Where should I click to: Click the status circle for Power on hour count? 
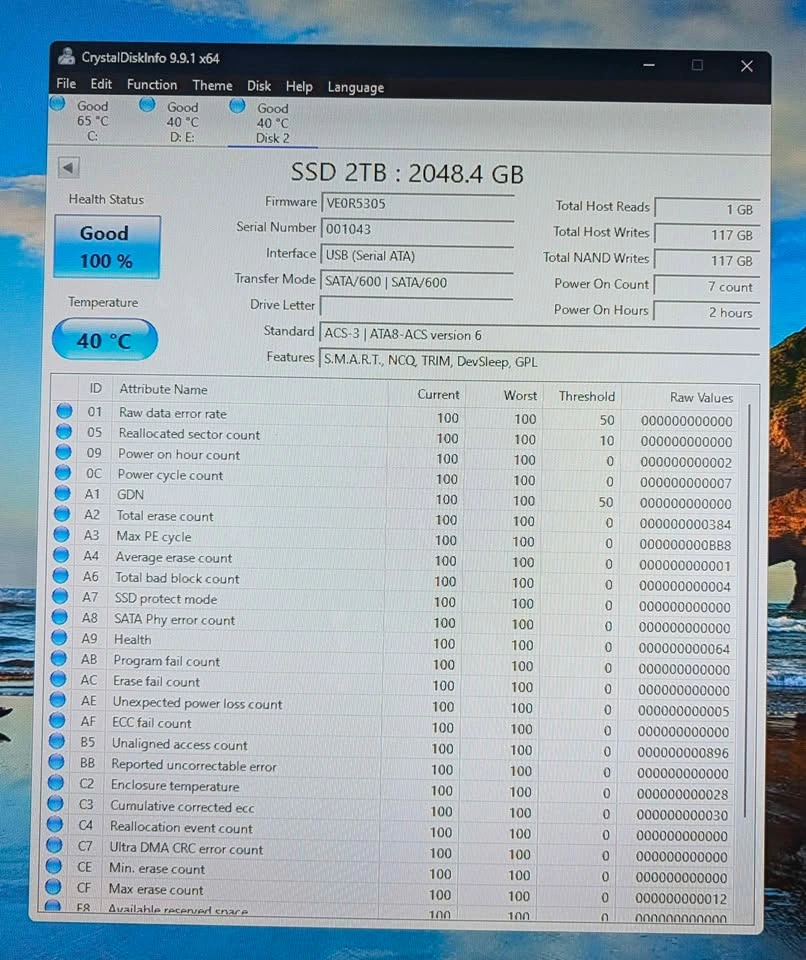[x=63, y=452]
